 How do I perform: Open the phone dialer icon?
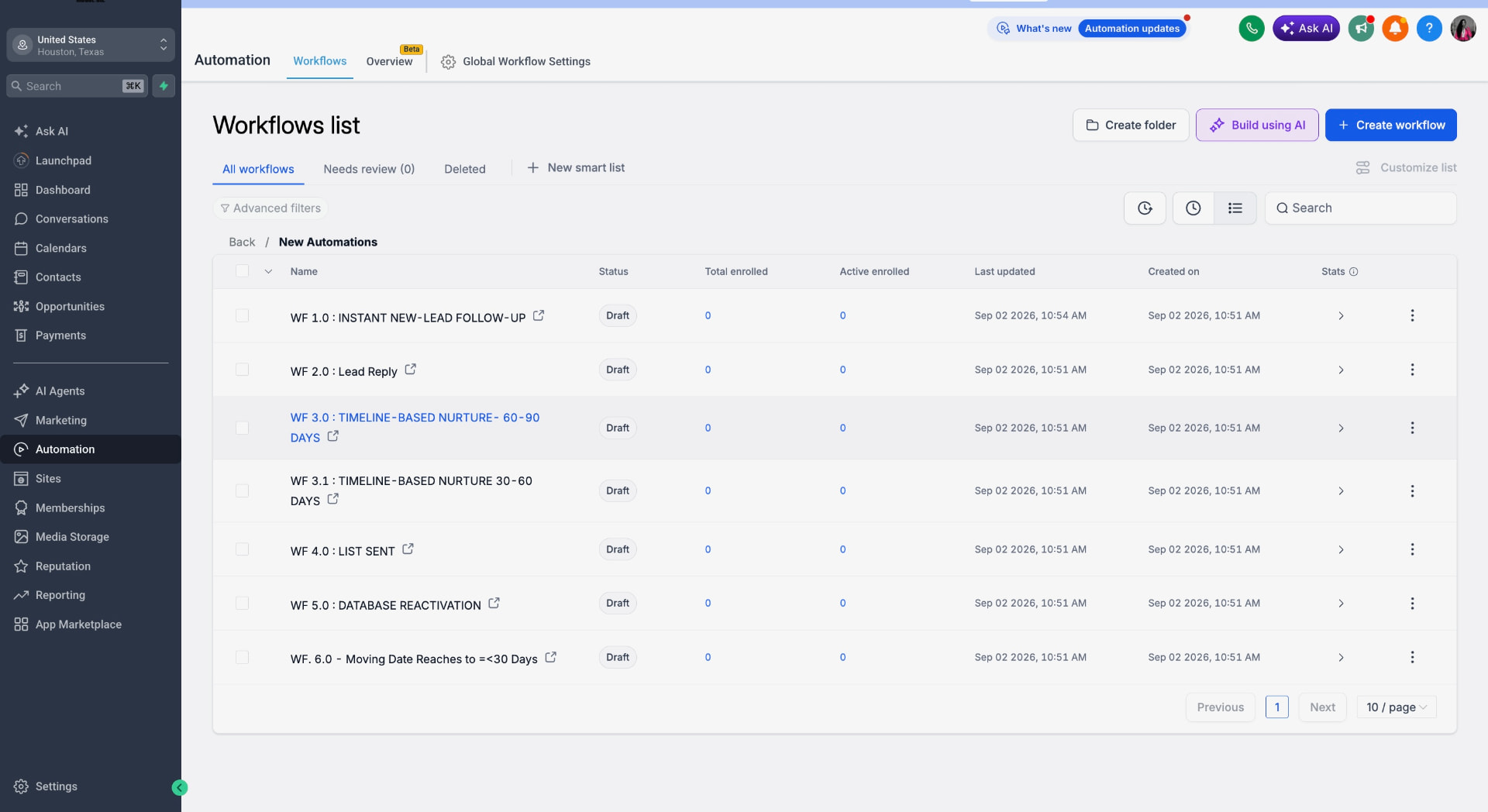click(x=1251, y=29)
